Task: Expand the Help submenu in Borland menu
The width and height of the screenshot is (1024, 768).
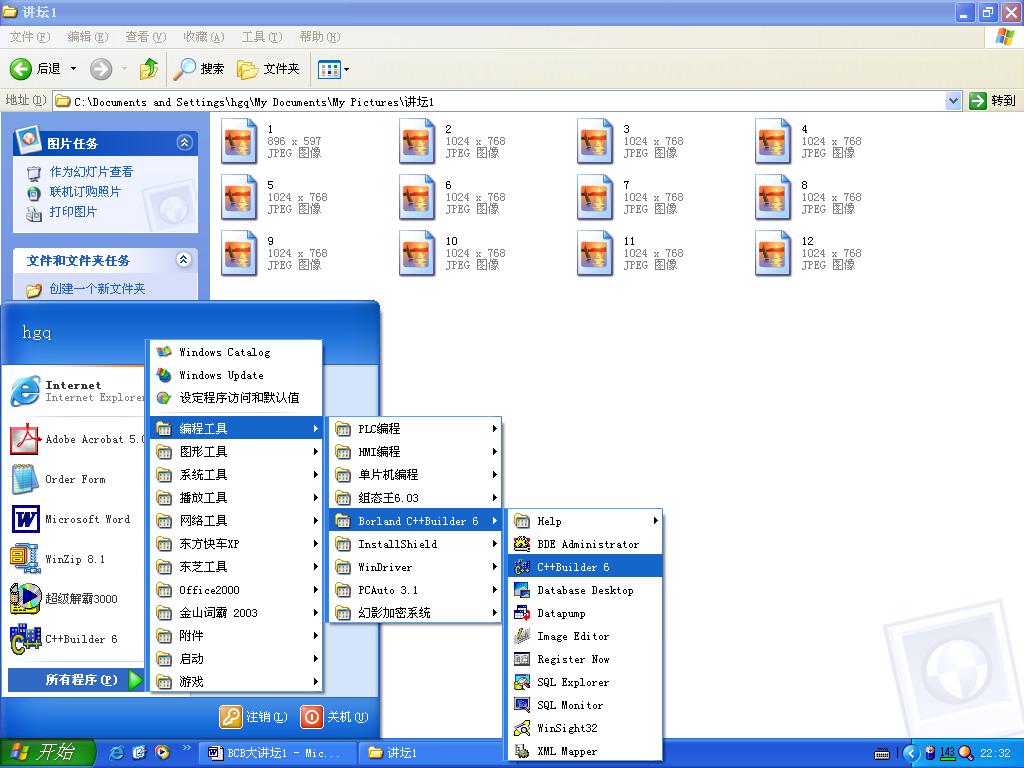Action: point(584,520)
